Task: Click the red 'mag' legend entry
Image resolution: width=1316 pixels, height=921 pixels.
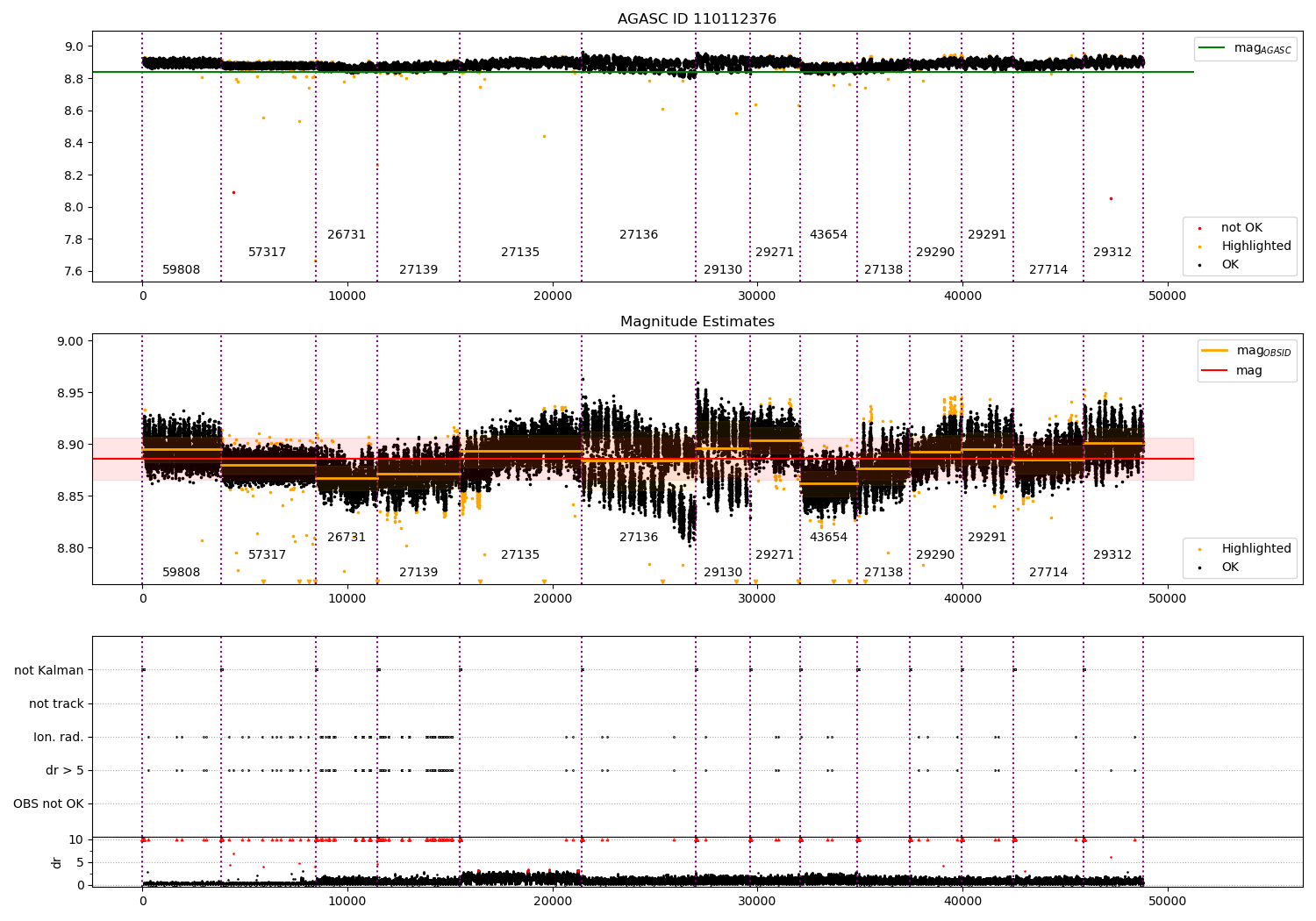Action: click(1233, 371)
